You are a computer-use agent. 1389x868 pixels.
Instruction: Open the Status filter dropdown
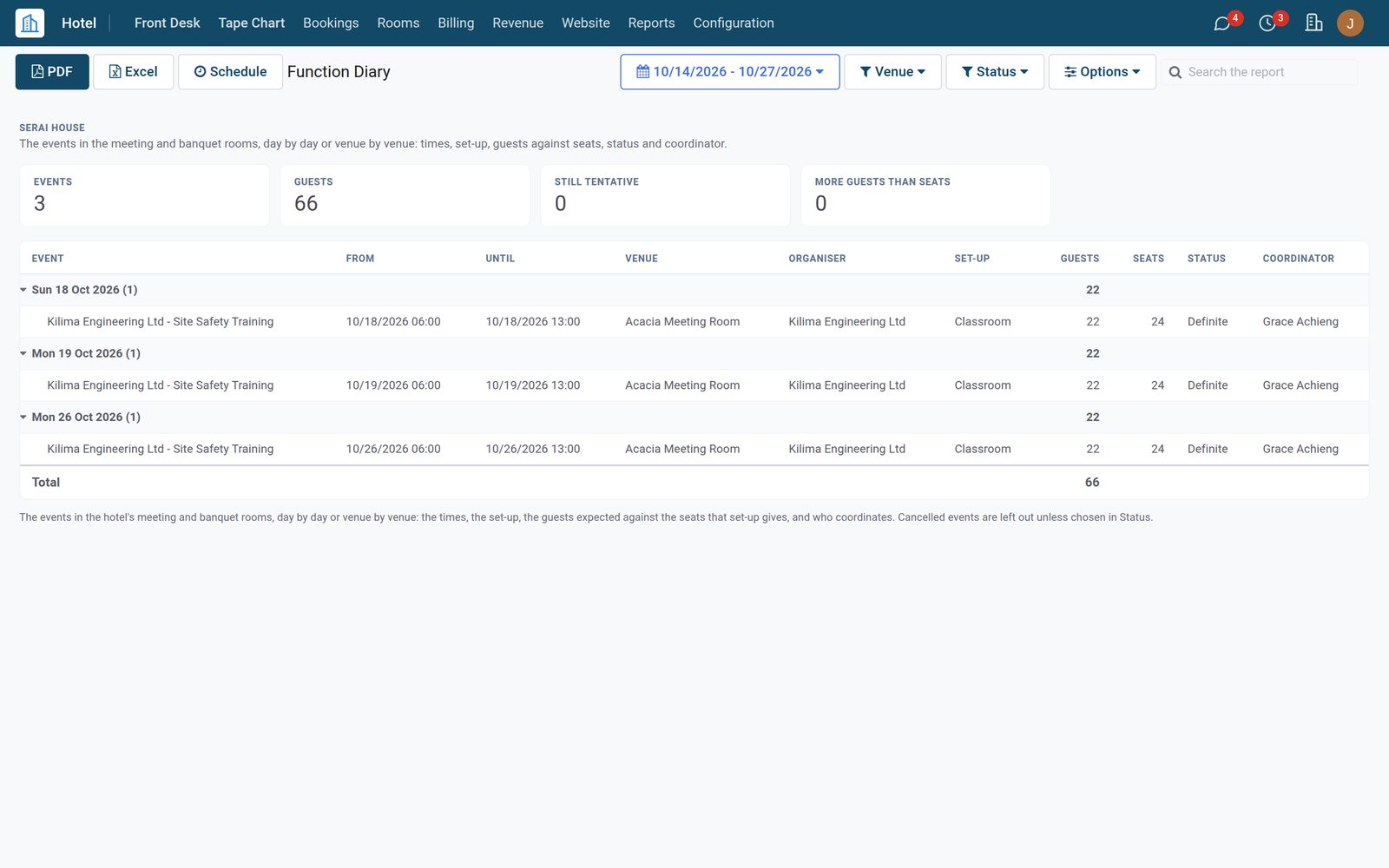[x=995, y=72]
